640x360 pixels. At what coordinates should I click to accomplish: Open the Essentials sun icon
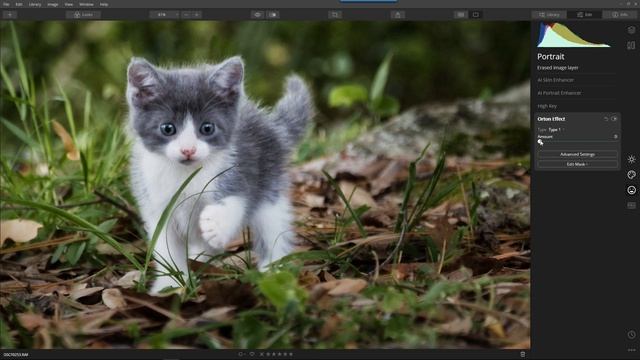coord(631,159)
